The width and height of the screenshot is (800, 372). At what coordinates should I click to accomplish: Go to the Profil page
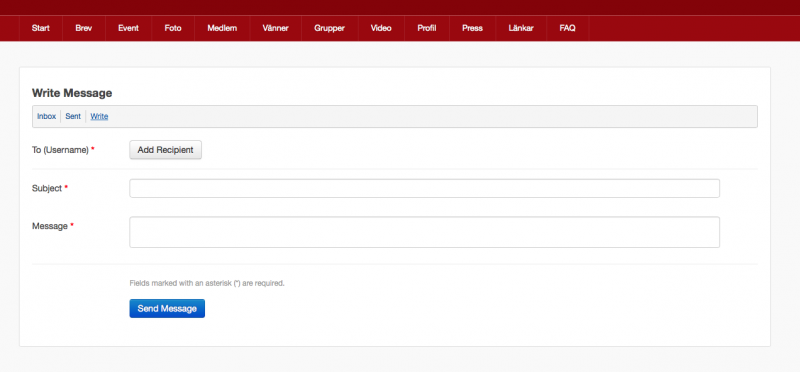427,29
